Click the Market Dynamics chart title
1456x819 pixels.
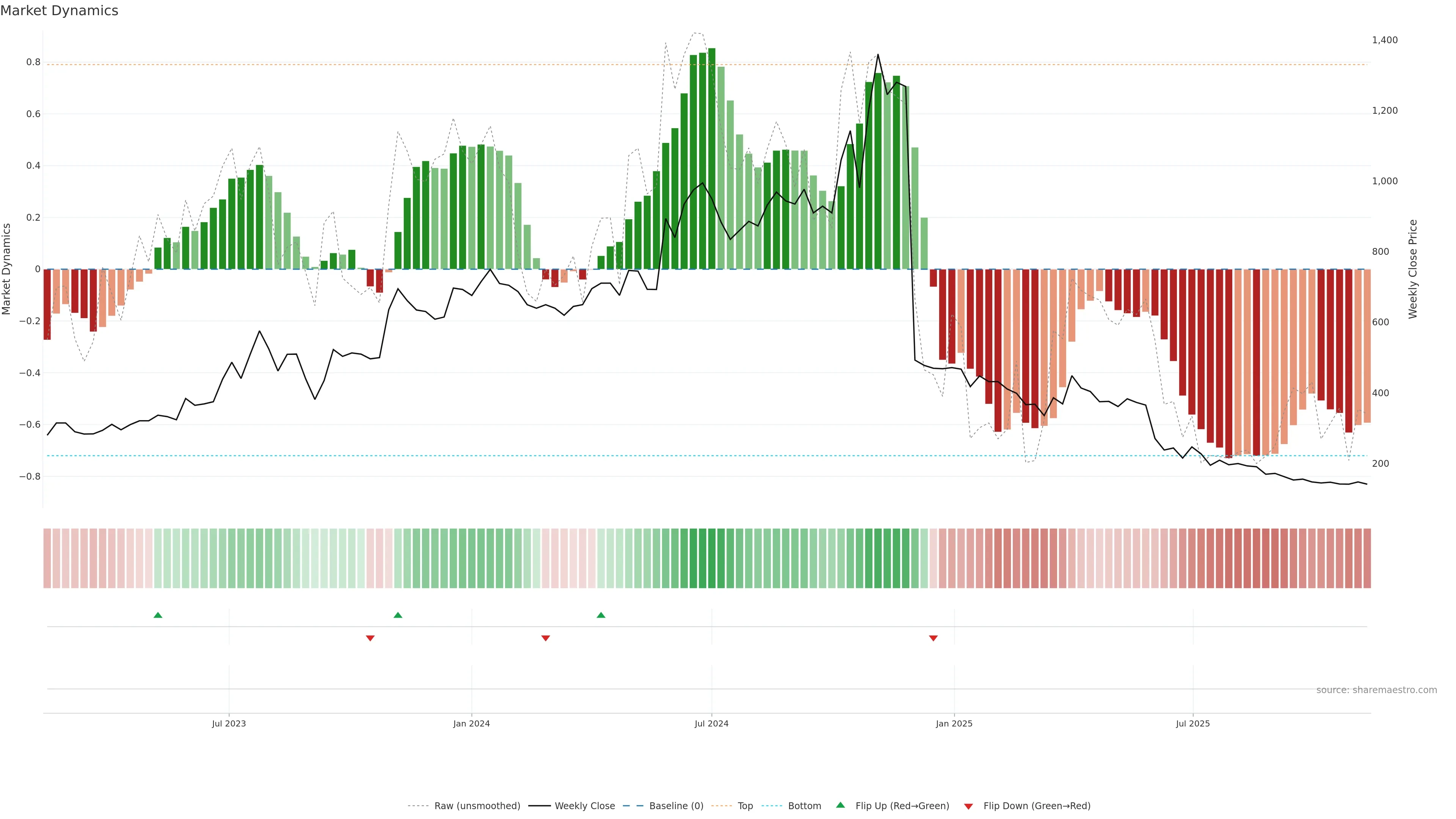tap(60, 11)
